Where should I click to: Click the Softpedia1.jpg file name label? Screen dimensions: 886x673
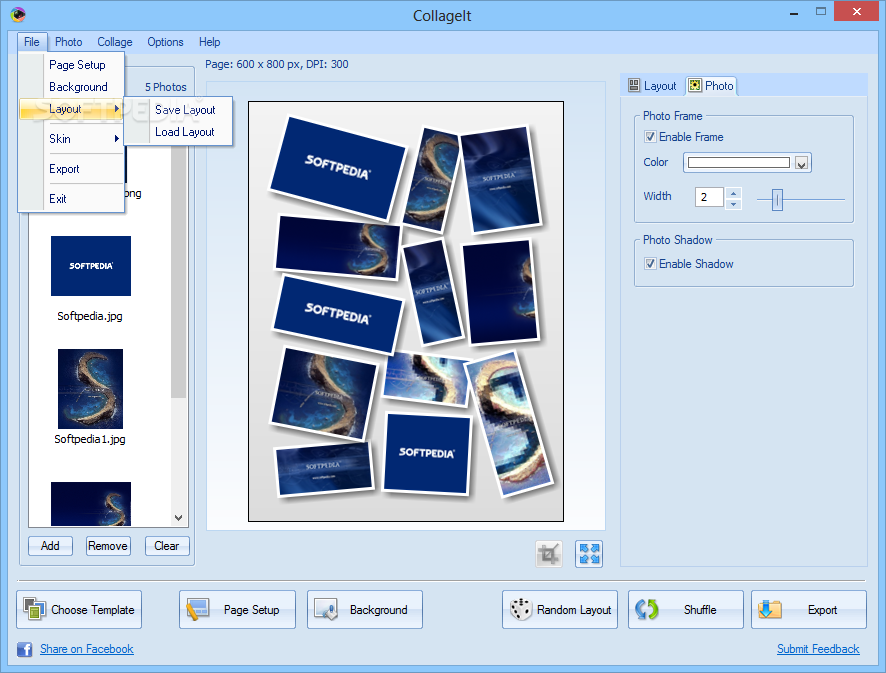pyautogui.click(x=90, y=439)
